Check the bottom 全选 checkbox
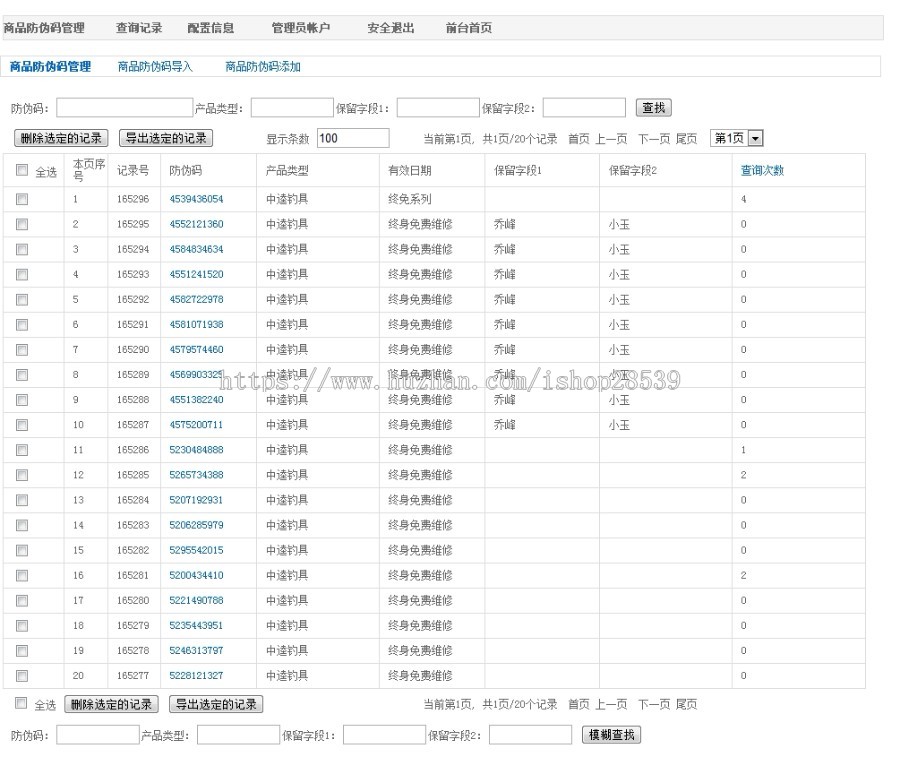The image size is (900, 757). pos(21,703)
